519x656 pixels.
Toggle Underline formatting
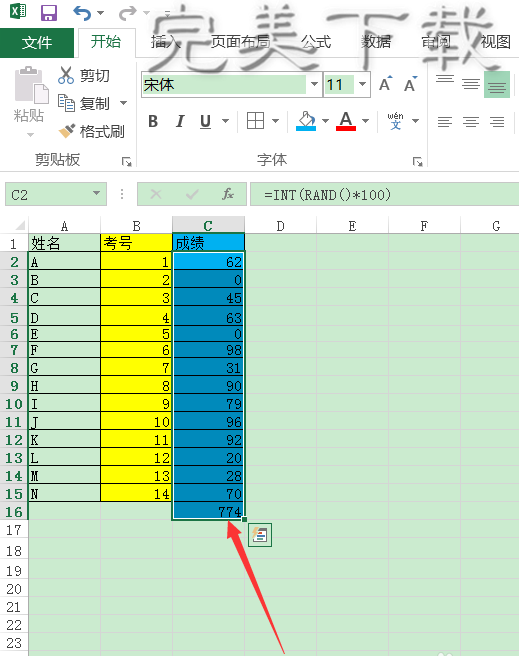205,121
